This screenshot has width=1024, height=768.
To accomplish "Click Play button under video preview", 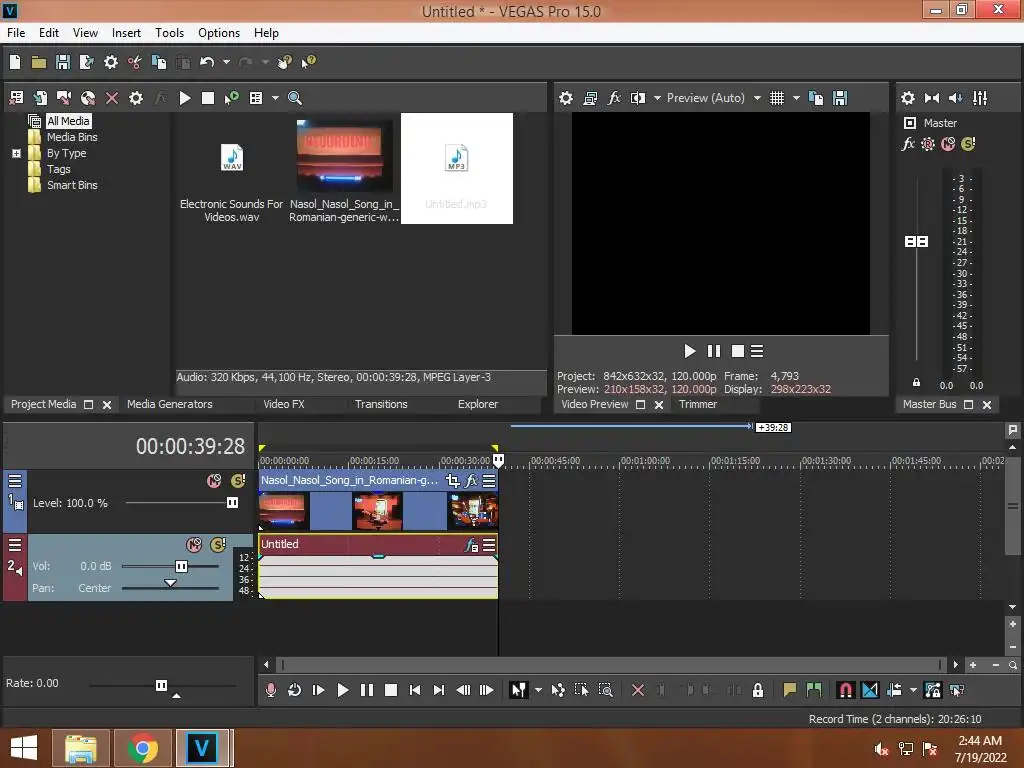I will 689,351.
